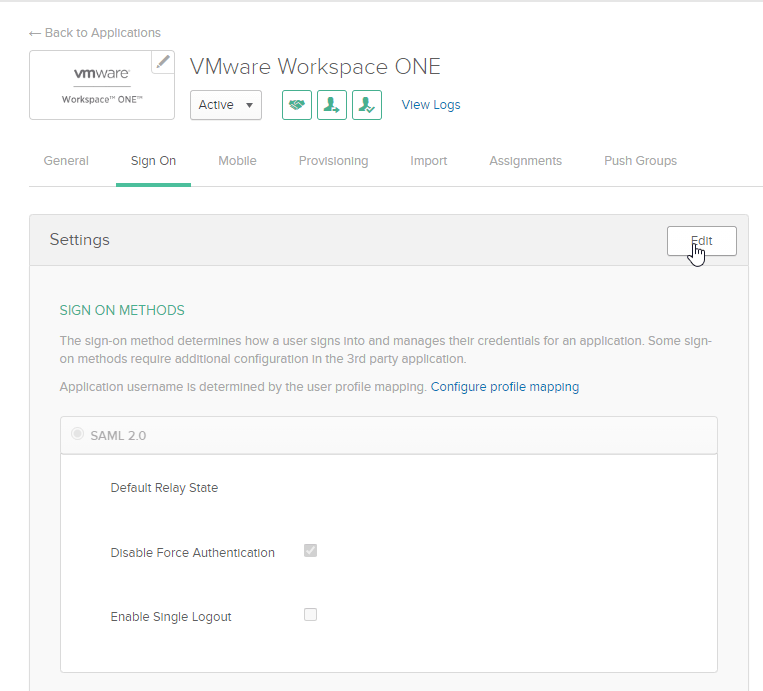The image size is (763, 691).
Task: Click the VMware Workspace ONE logo thumbnail
Action: coord(101,86)
